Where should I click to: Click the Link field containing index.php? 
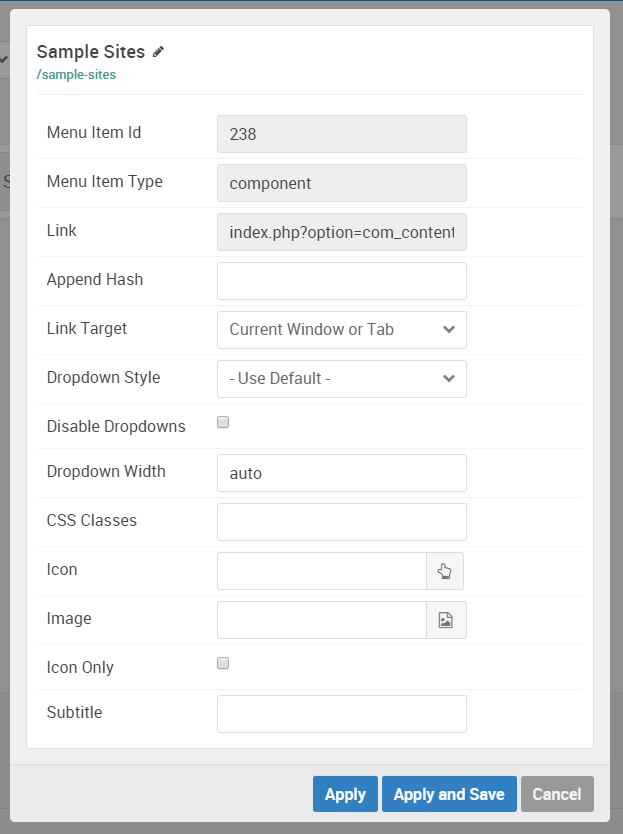coord(341,232)
